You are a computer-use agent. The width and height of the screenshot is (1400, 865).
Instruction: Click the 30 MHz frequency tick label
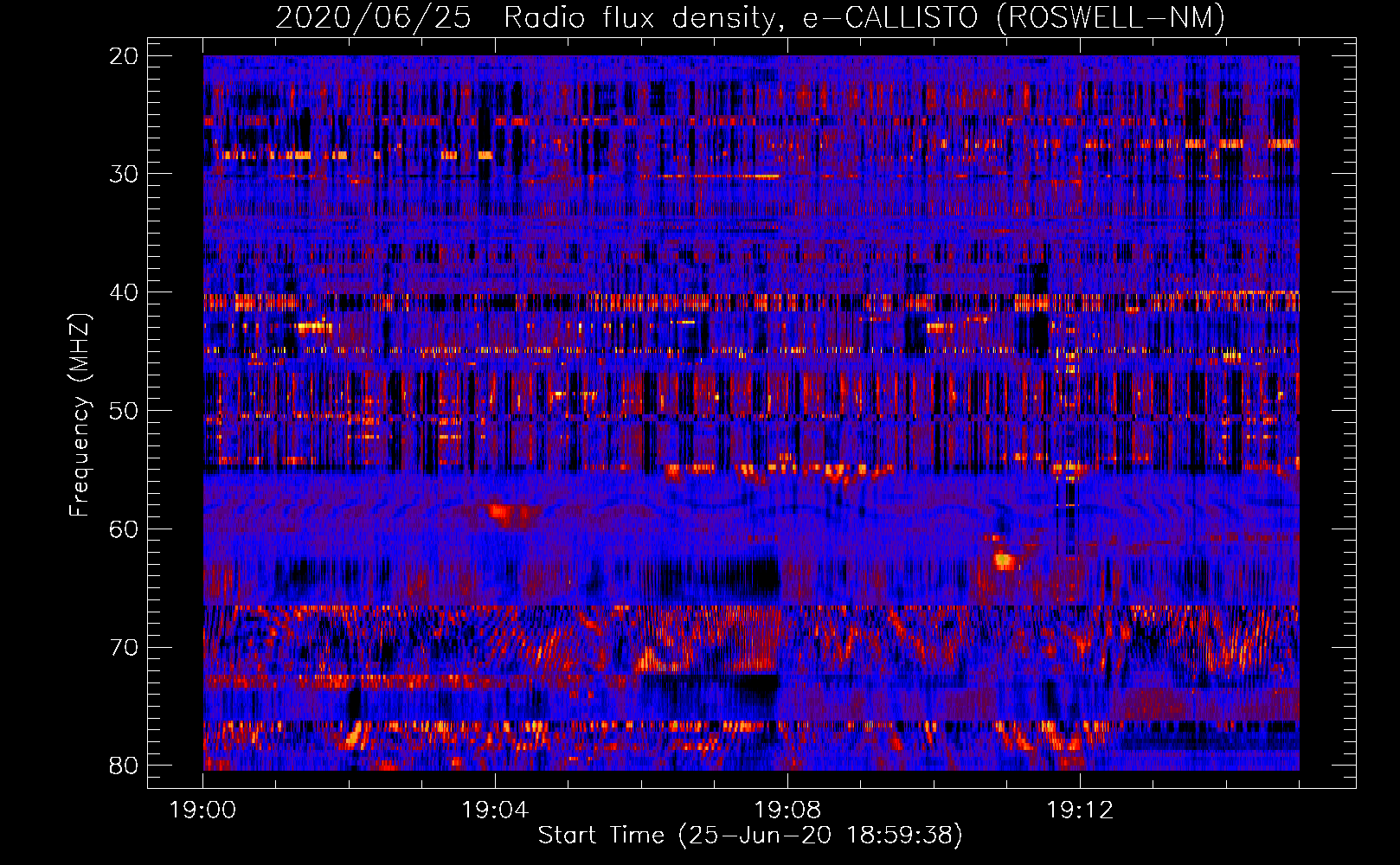[x=124, y=174]
